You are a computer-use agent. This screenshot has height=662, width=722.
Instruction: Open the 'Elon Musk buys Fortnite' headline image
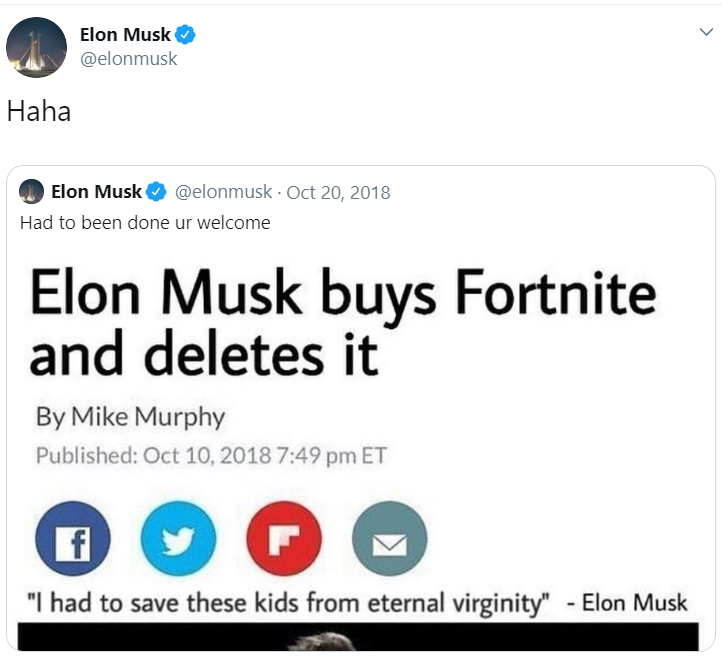[x=342, y=322]
